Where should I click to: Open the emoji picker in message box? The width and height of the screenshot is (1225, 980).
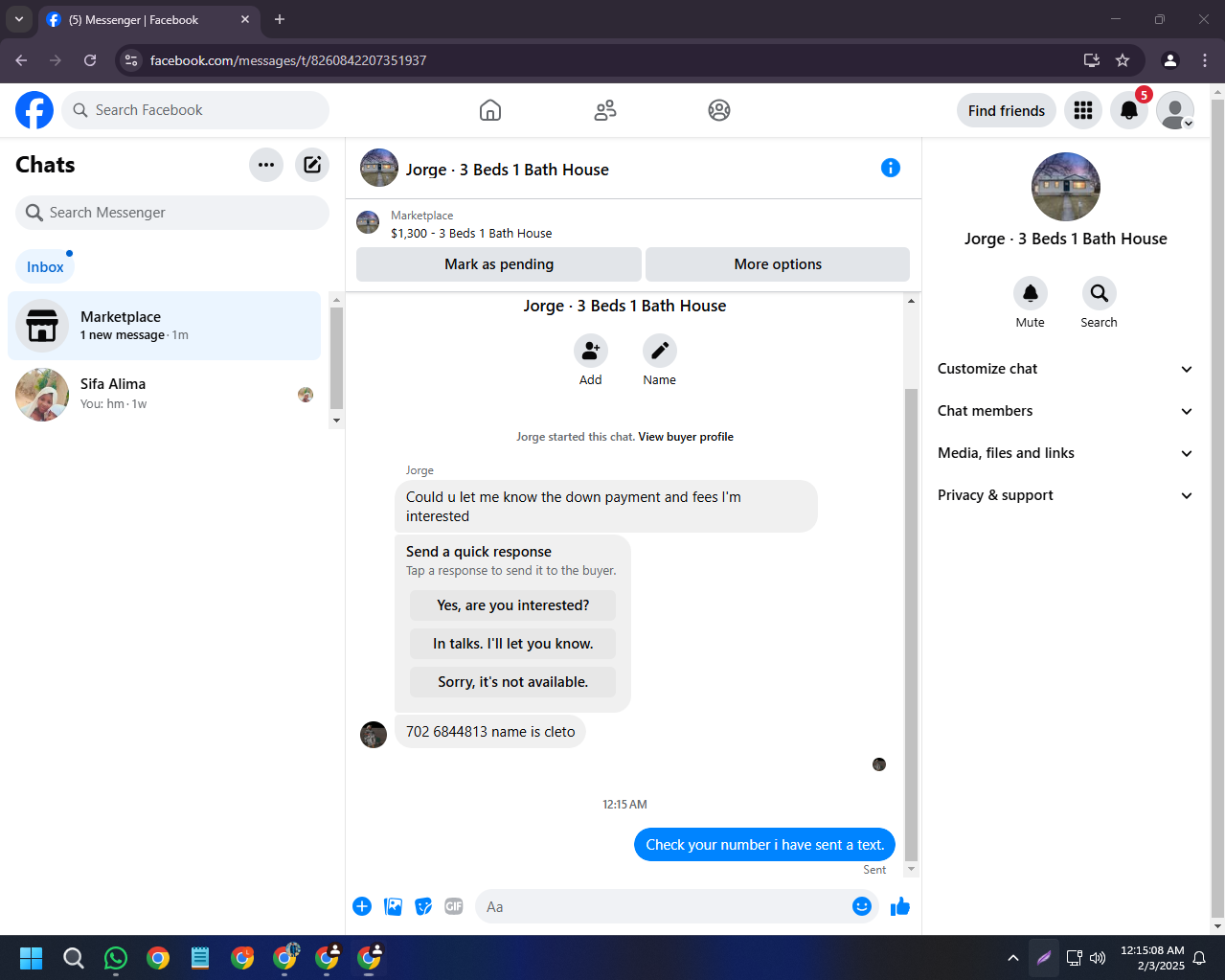click(x=862, y=906)
